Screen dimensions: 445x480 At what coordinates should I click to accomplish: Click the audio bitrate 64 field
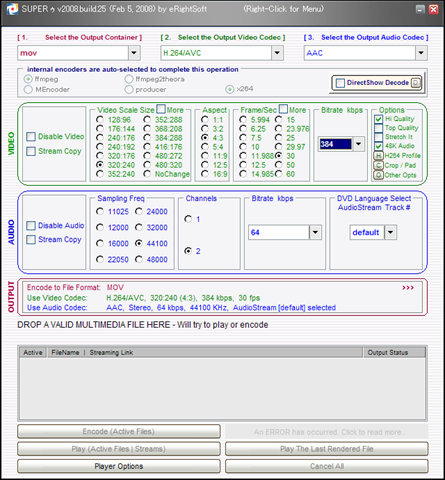(279, 232)
